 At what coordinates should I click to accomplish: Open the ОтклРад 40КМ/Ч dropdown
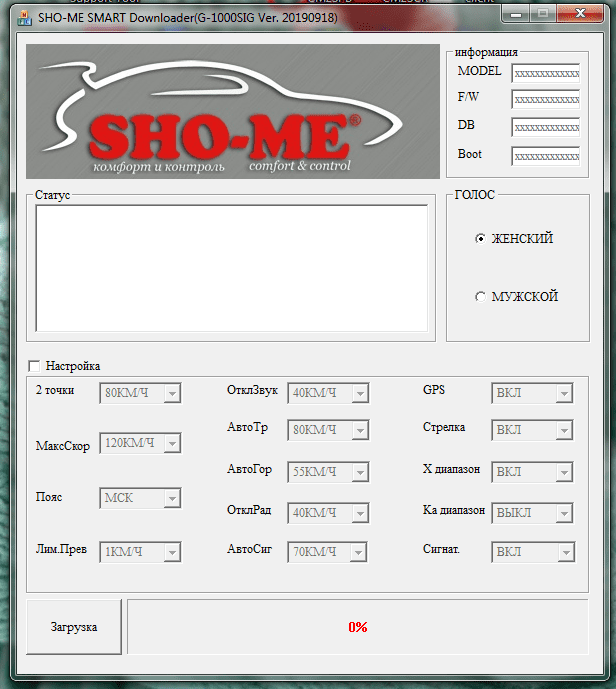[x=328, y=513]
